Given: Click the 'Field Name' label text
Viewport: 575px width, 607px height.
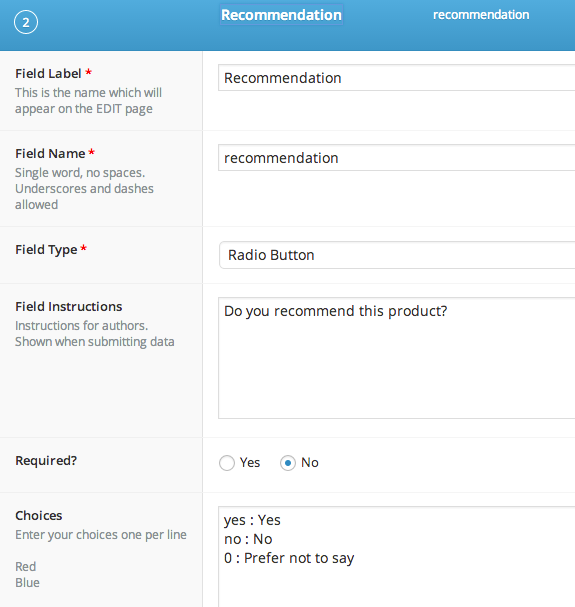Looking at the screenshot, I should click(x=50, y=153).
